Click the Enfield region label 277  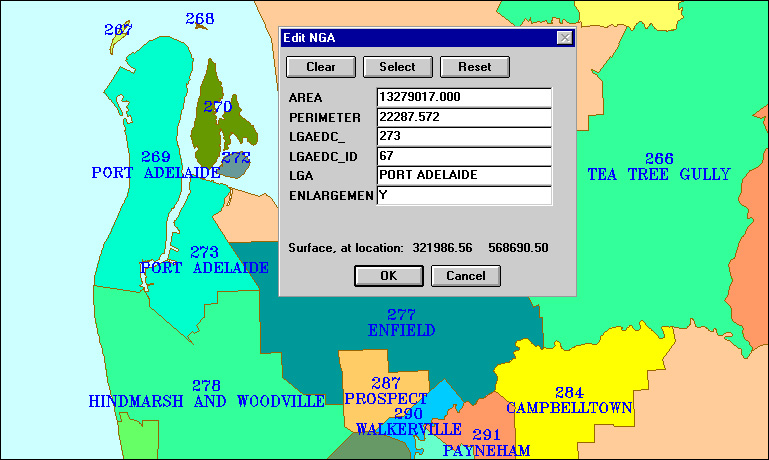click(x=401, y=315)
